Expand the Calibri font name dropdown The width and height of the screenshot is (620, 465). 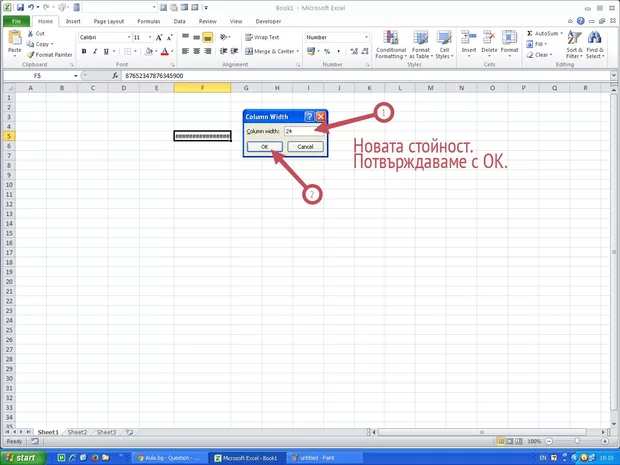click(x=126, y=37)
